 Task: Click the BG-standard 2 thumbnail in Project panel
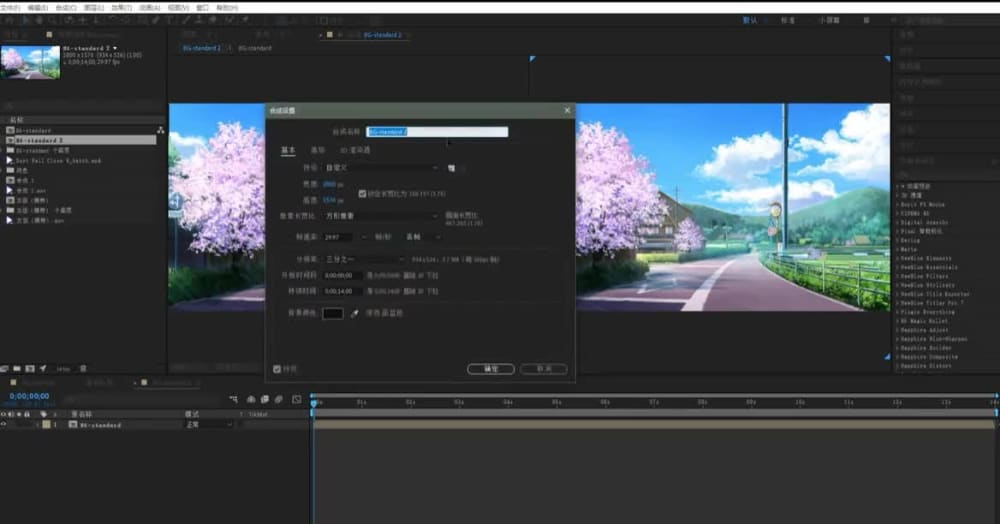point(30,62)
